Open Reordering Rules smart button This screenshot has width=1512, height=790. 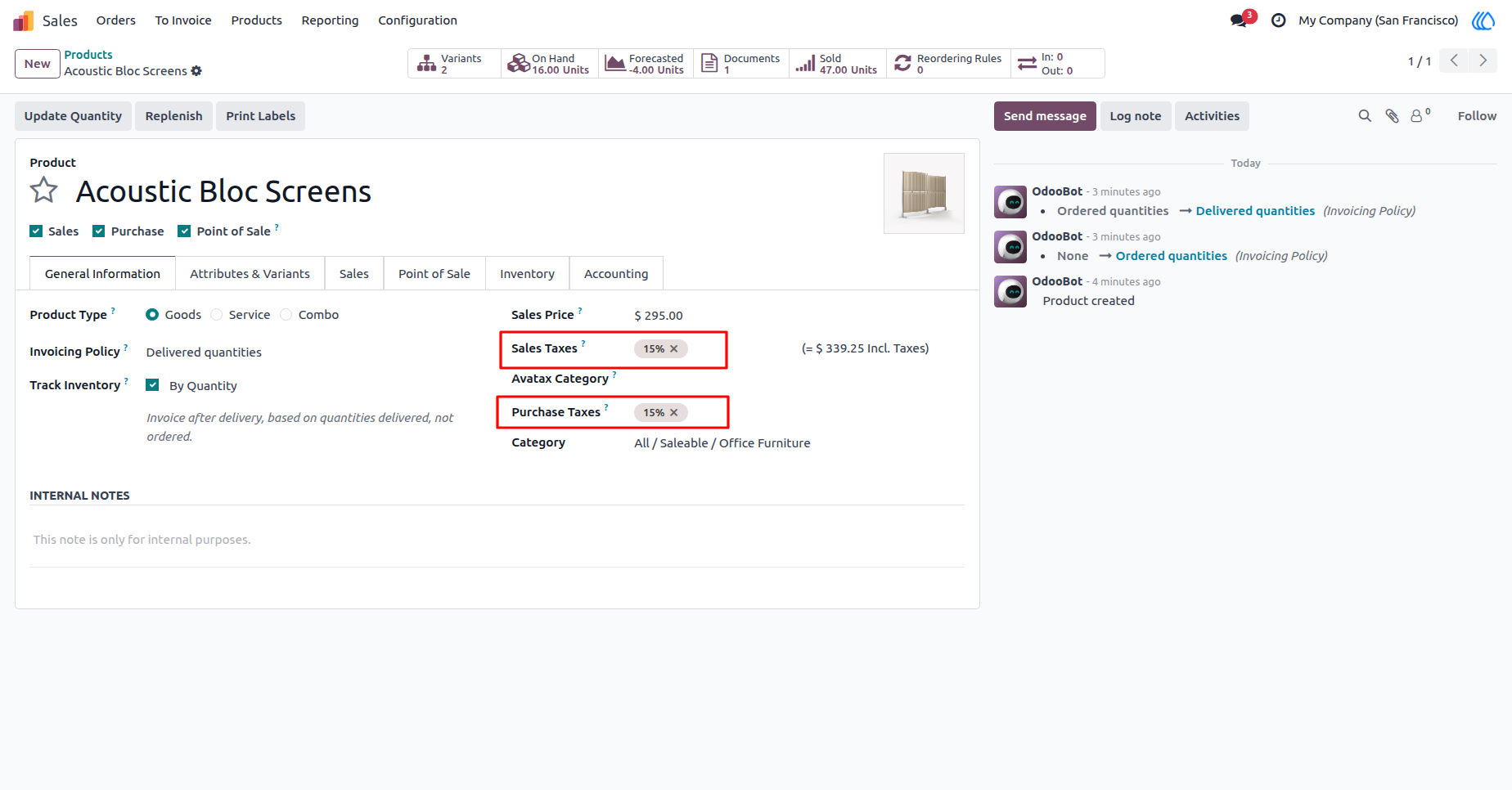click(949, 64)
